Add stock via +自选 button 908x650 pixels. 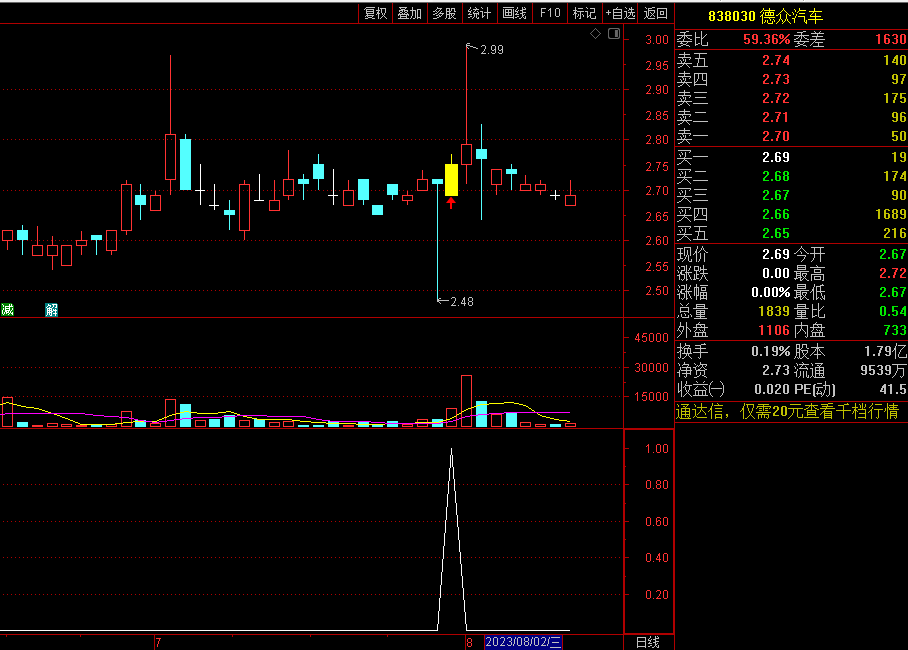tap(620, 13)
